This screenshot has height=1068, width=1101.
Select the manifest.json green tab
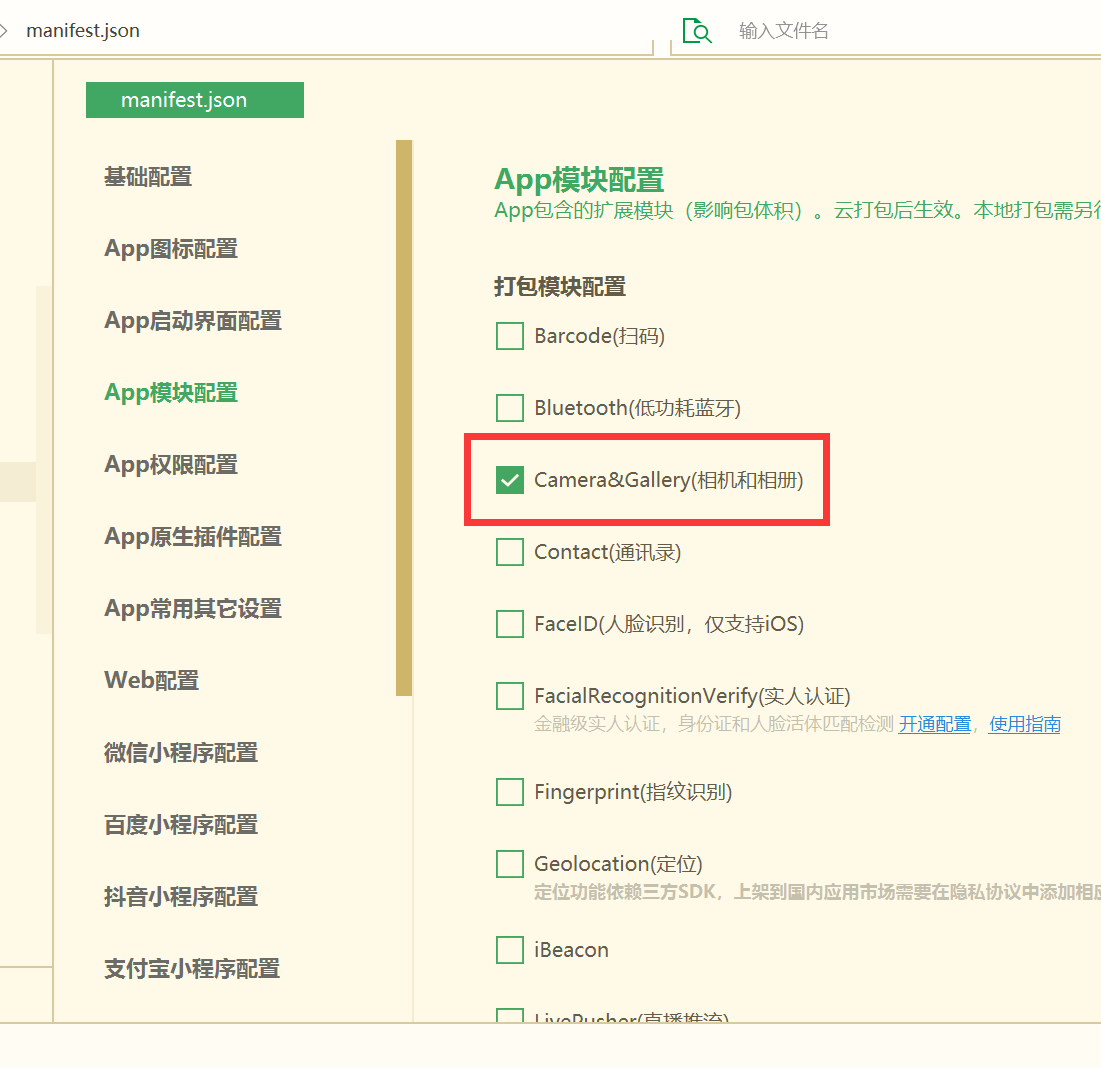[x=195, y=100]
